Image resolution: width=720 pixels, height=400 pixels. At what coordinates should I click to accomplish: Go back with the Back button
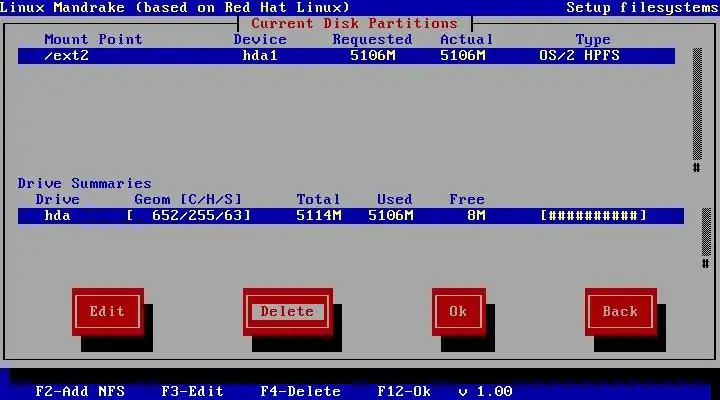[621, 312]
